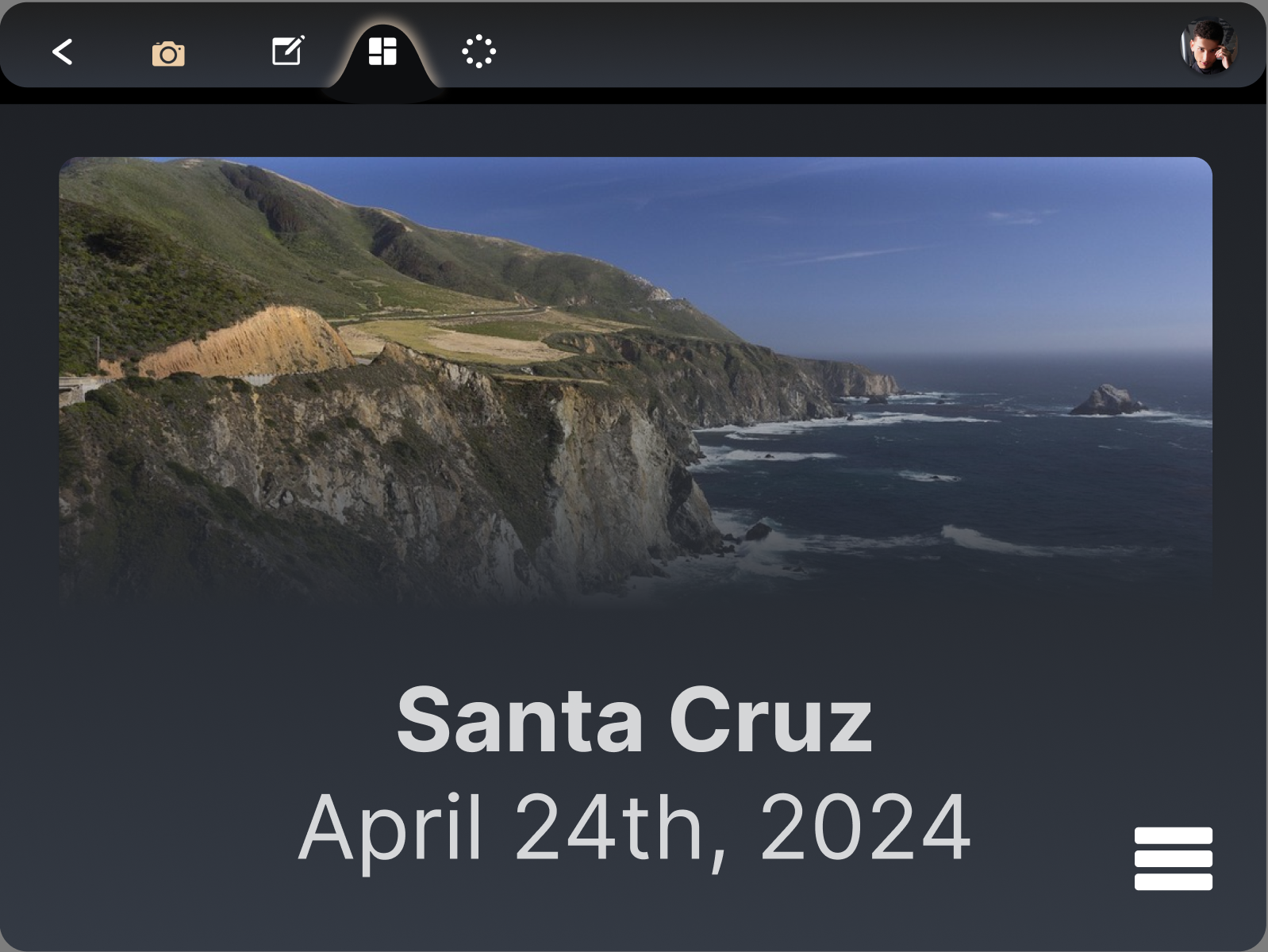Select the active dashboard grid tab
1268x952 pixels.
pyautogui.click(x=382, y=52)
